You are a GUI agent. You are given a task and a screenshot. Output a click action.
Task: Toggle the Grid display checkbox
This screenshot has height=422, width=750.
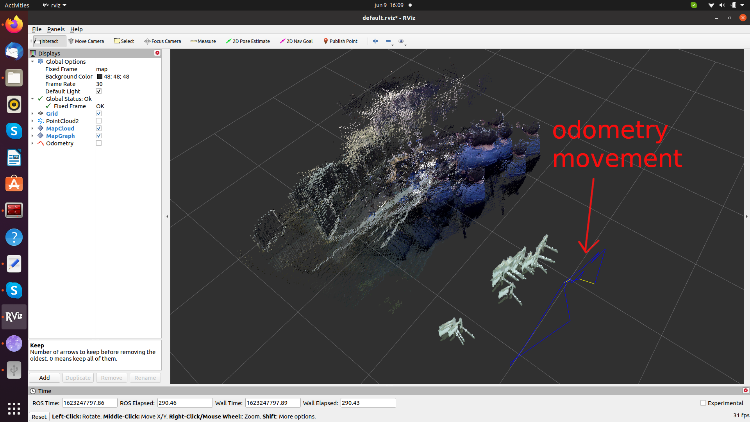point(98,114)
